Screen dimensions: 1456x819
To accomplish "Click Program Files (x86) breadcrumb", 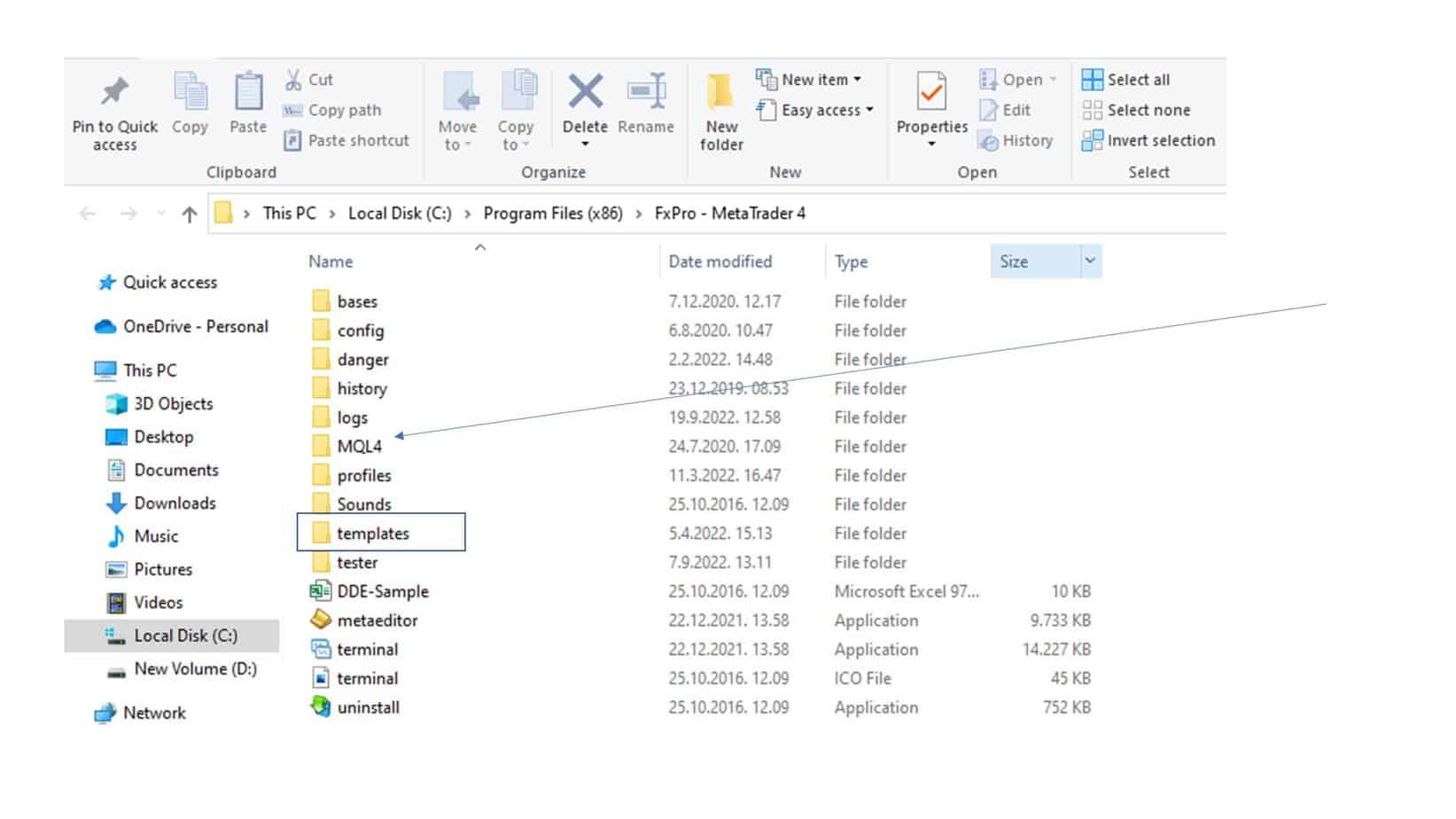I will point(553,214).
